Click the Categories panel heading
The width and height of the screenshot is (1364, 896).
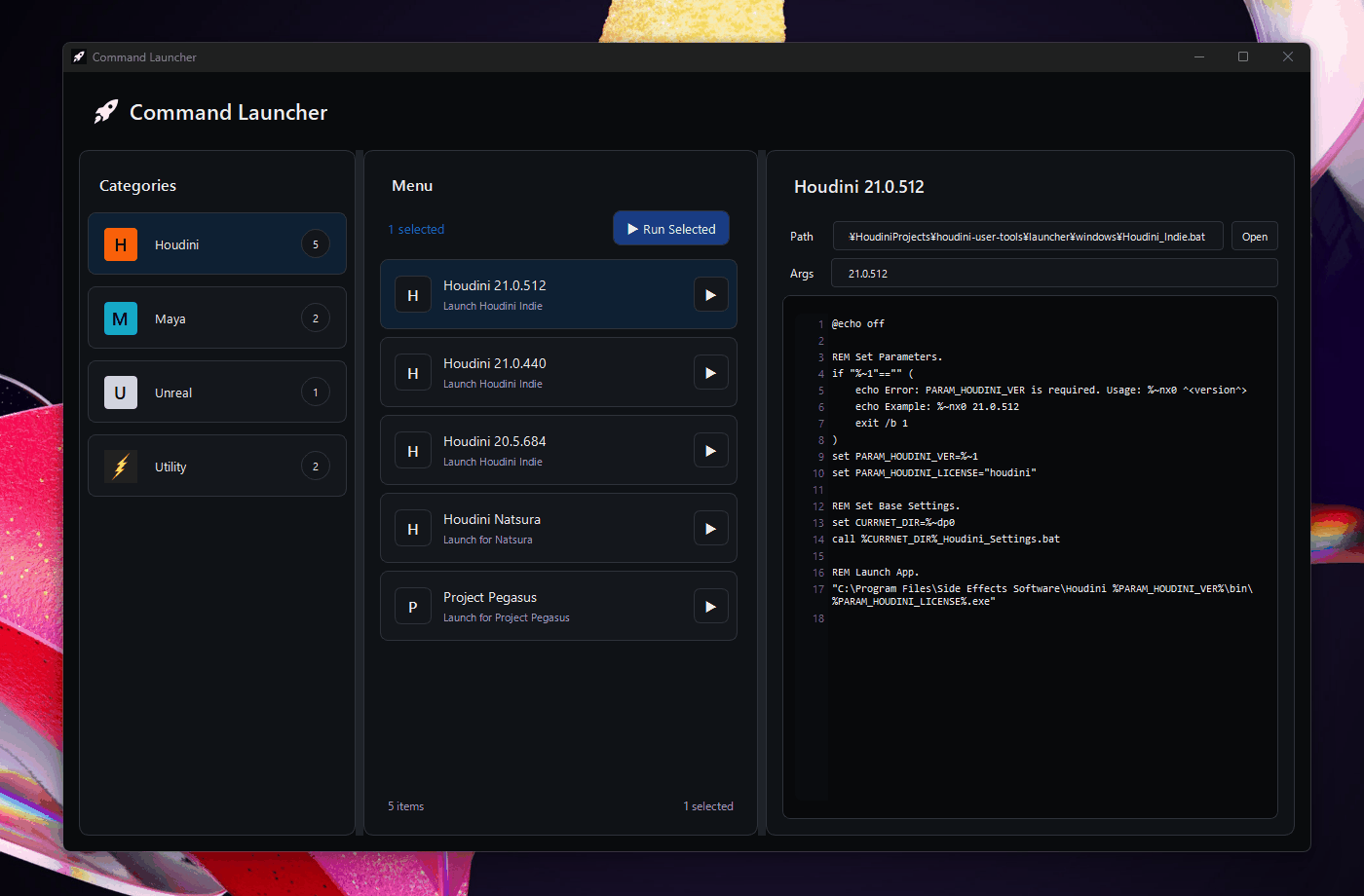[x=137, y=186]
